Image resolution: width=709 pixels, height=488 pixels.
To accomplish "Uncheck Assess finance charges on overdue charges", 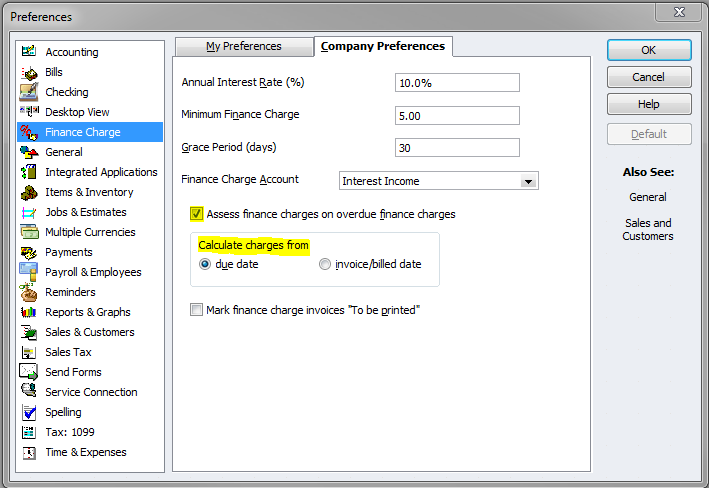I will (x=196, y=214).
